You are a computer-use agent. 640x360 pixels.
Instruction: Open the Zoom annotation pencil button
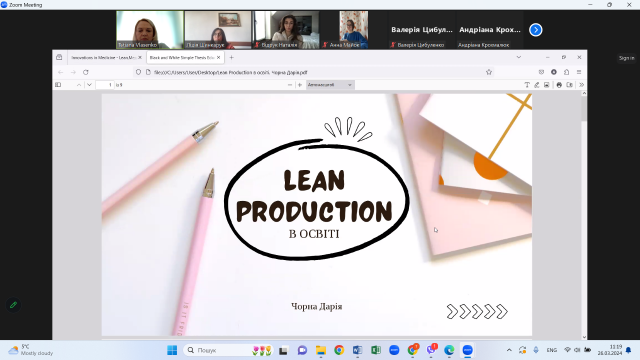pos(13,305)
